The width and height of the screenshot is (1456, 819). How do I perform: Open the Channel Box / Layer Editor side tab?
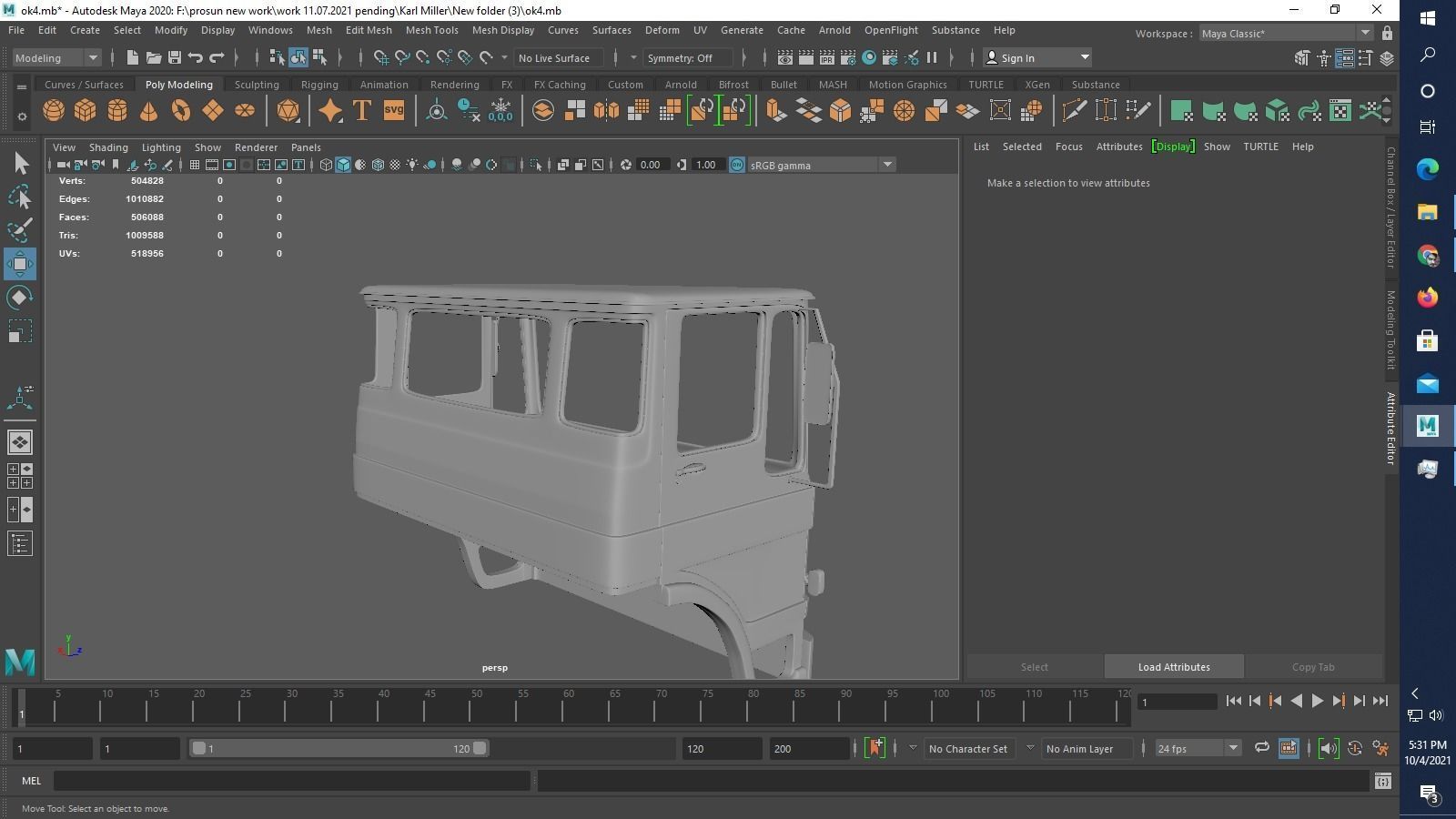click(1390, 207)
